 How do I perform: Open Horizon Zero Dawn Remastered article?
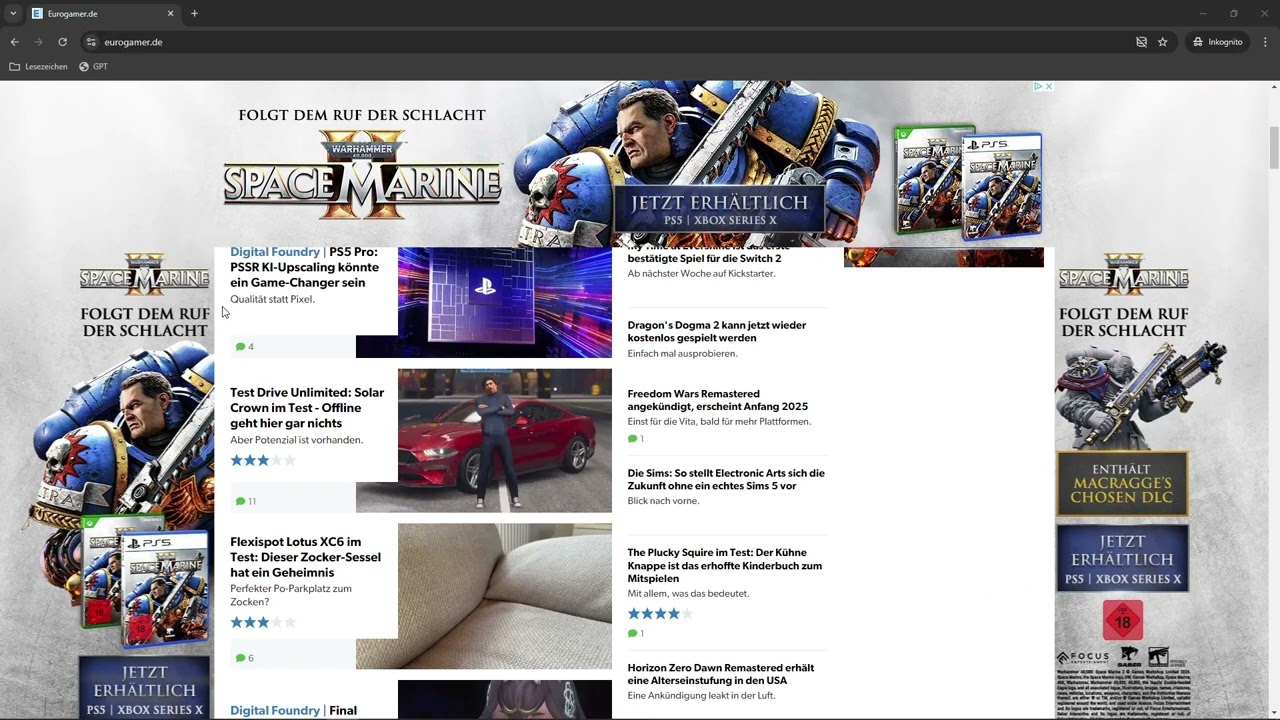(x=720, y=674)
